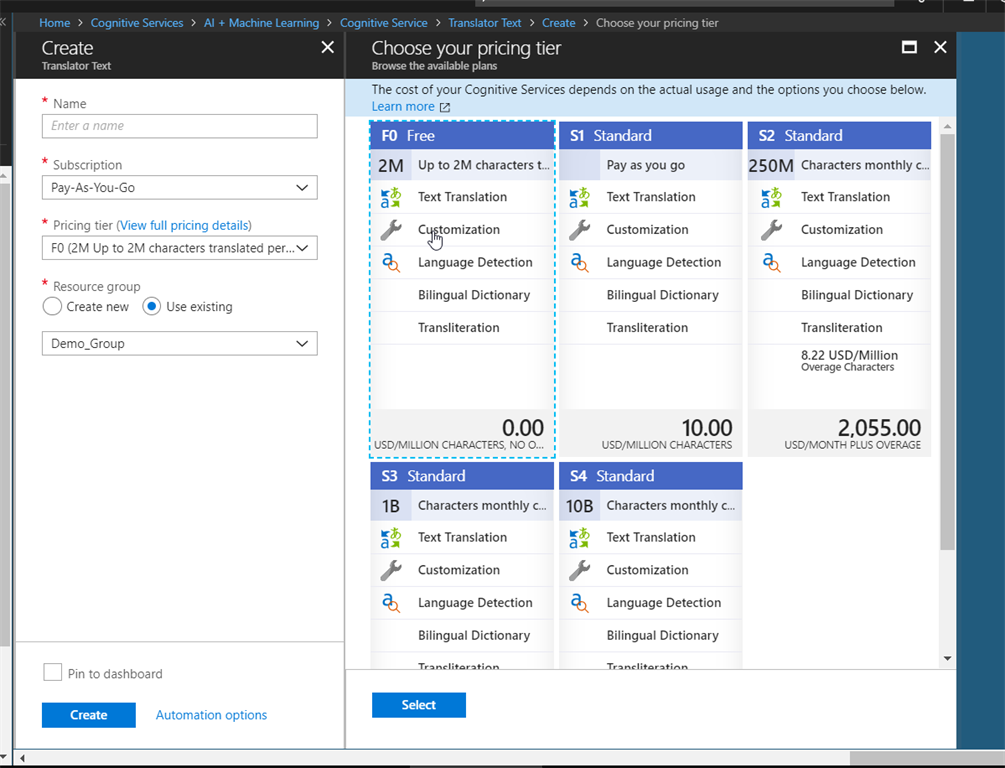Click the Select button for pricing tier
1005x768 pixels.
click(x=419, y=705)
